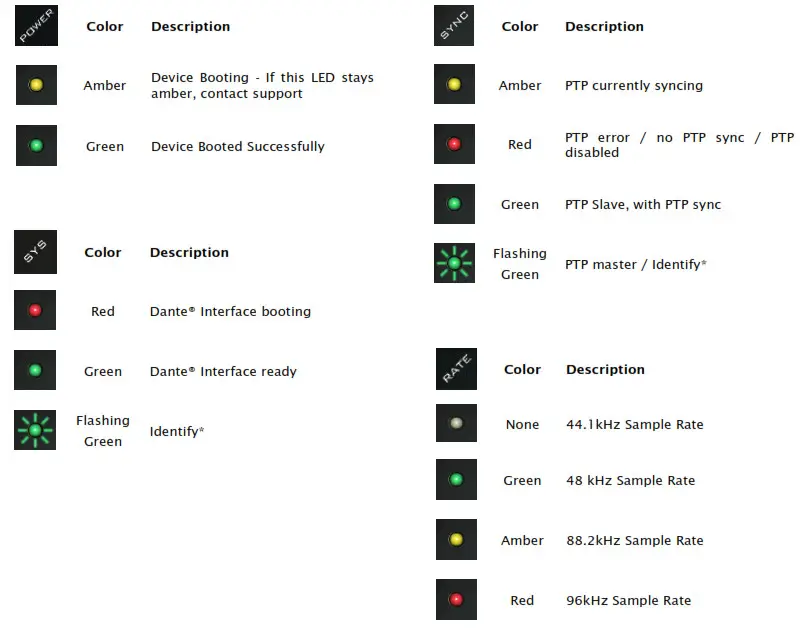This screenshot has height=628, width=800.
Task: Click the green 48 kHz Sample Rate LED
Action: 456,480
